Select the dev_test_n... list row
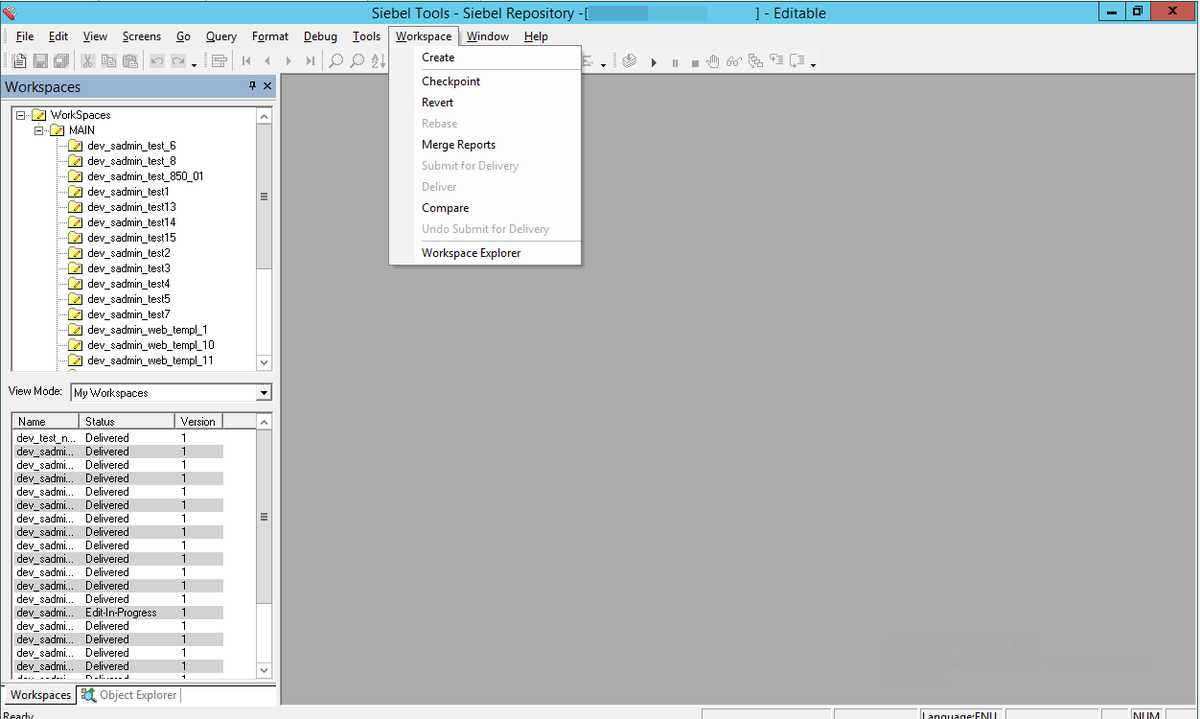Viewport: 1200px width, 719px height. click(118, 438)
